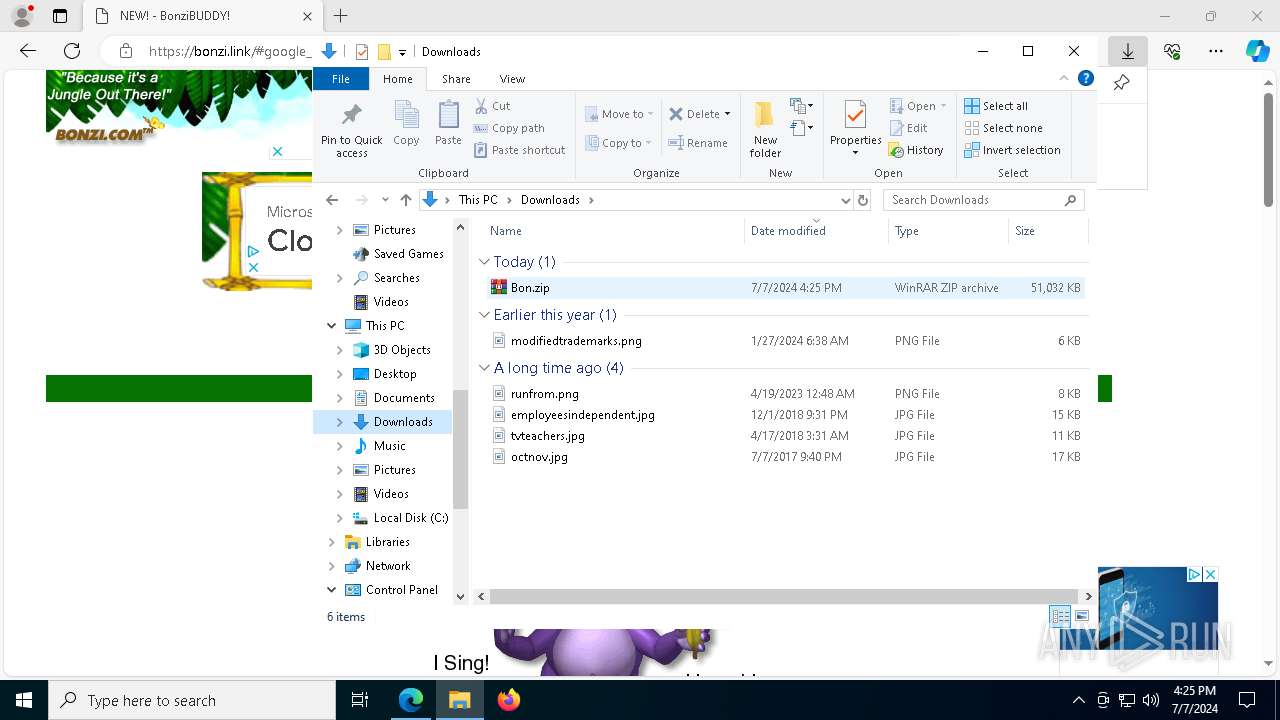Open Firefox from the taskbar
The height and width of the screenshot is (720, 1280).
tap(508, 700)
